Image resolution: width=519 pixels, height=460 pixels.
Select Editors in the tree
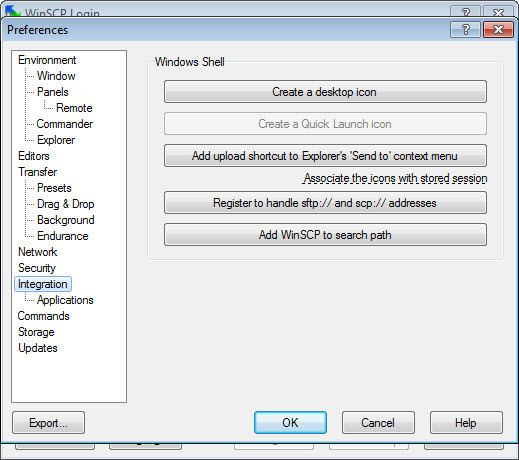34,156
